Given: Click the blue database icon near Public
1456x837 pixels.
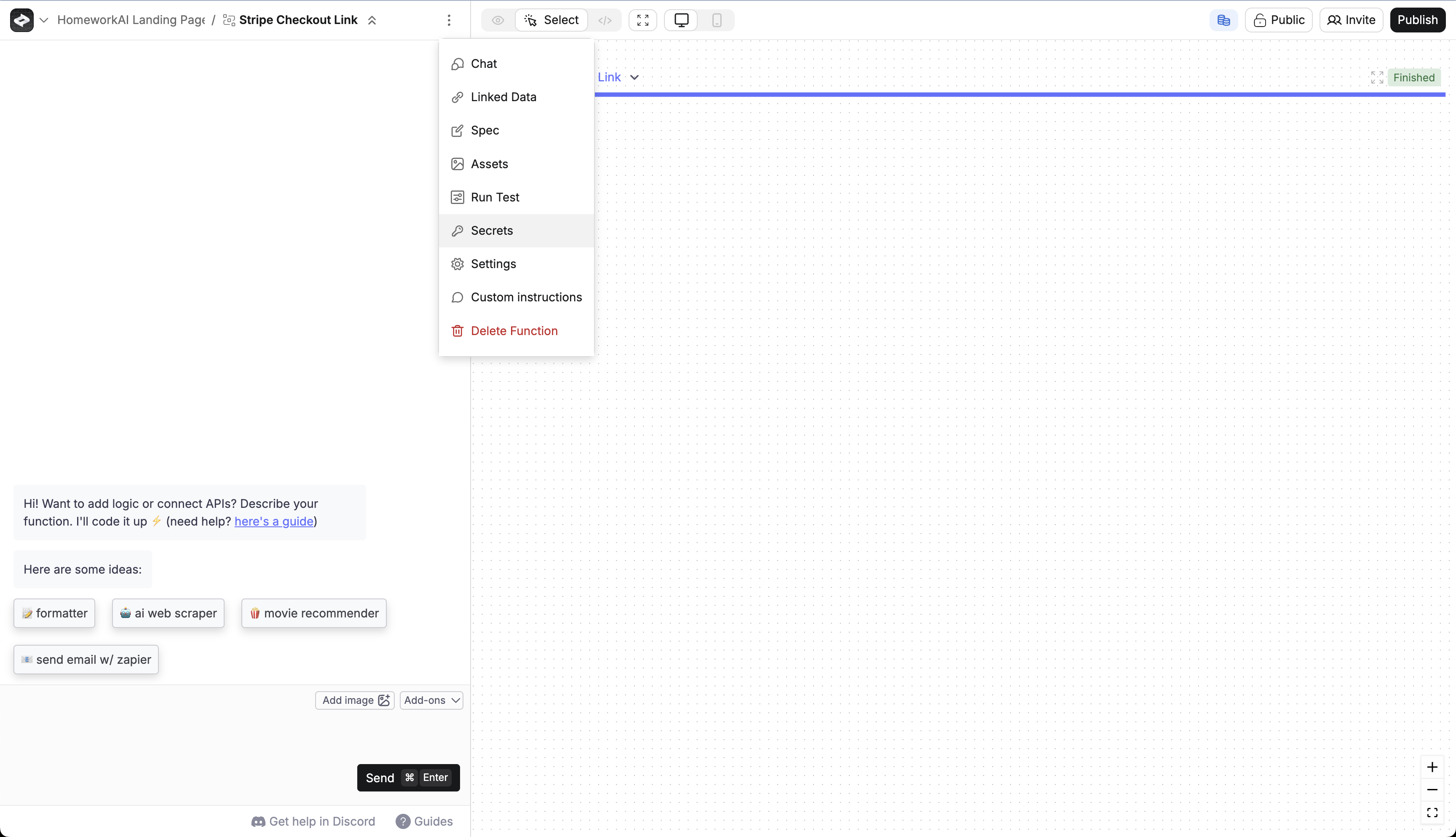Looking at the screenshot, I should (1223, 20).
